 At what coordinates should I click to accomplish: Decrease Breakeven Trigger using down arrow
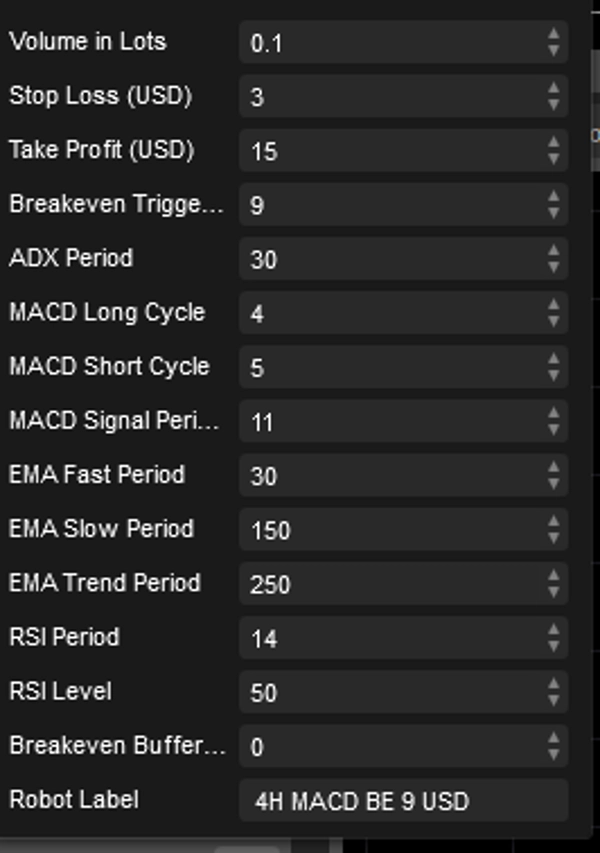pyautogui.click(x=556, y=211)
